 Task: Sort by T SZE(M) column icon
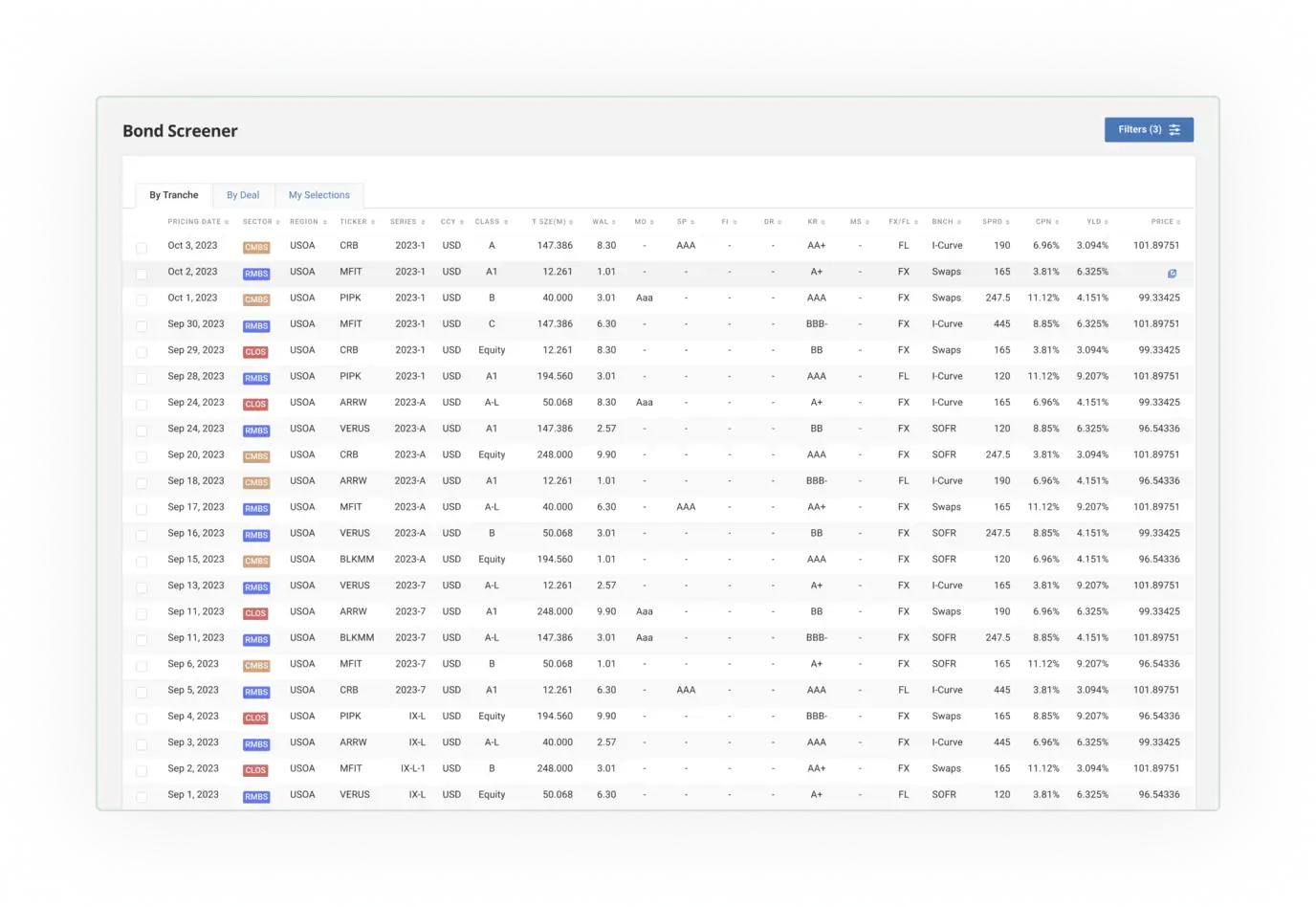click(571, 223)
